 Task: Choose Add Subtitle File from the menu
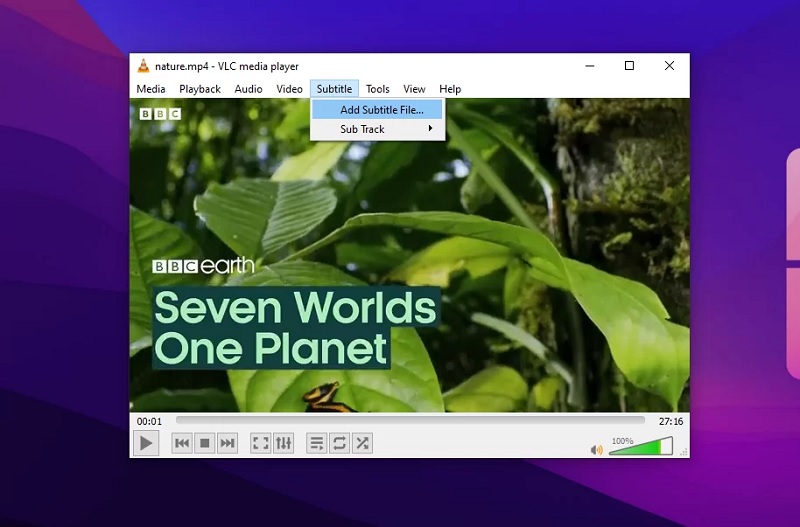pyautogui.click(x=381, y=110)
